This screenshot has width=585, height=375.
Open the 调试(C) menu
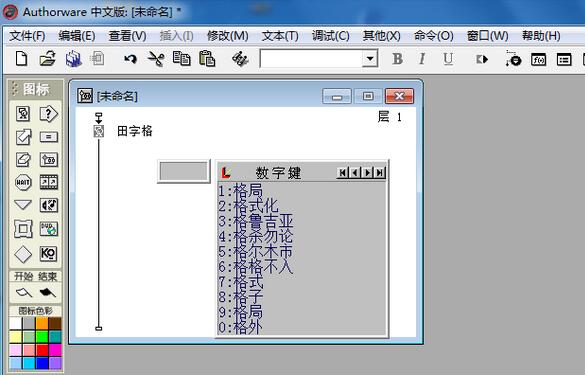click(x=331, y=36)
